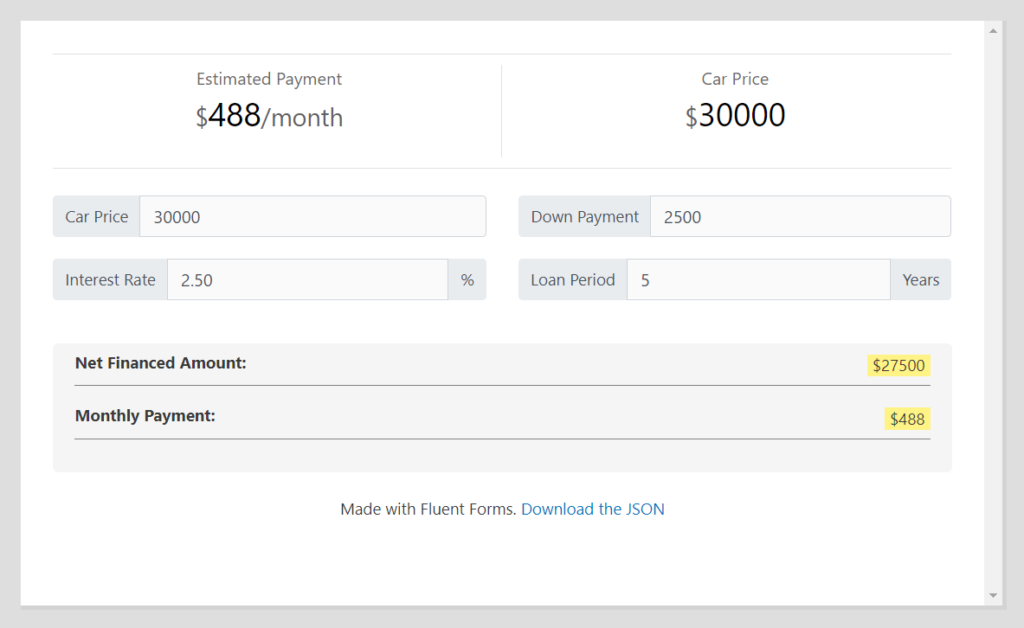Viewport: 1024px width, 628px height.
Task: Click the Net Financed Amount row heading
Action: (160, 363)
